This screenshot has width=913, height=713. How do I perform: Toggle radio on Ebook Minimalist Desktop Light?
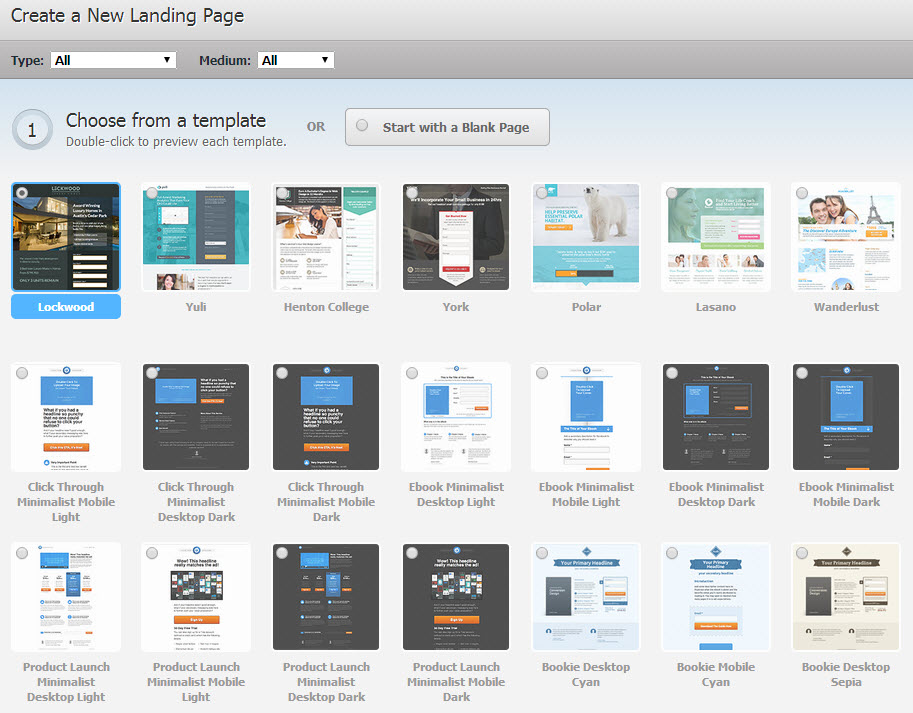tap(412, 373)
